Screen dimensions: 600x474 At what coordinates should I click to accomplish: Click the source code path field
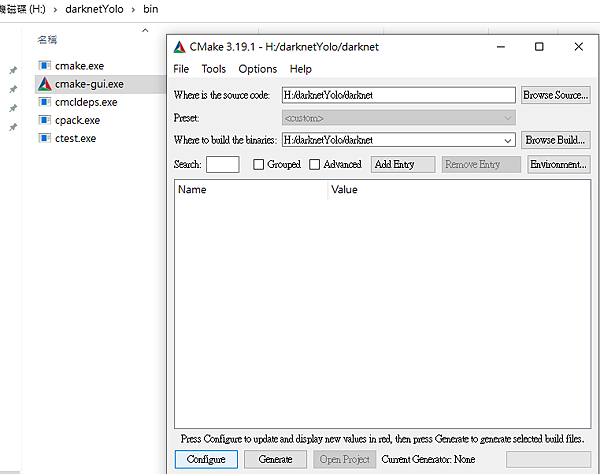(x=398, y=95)
